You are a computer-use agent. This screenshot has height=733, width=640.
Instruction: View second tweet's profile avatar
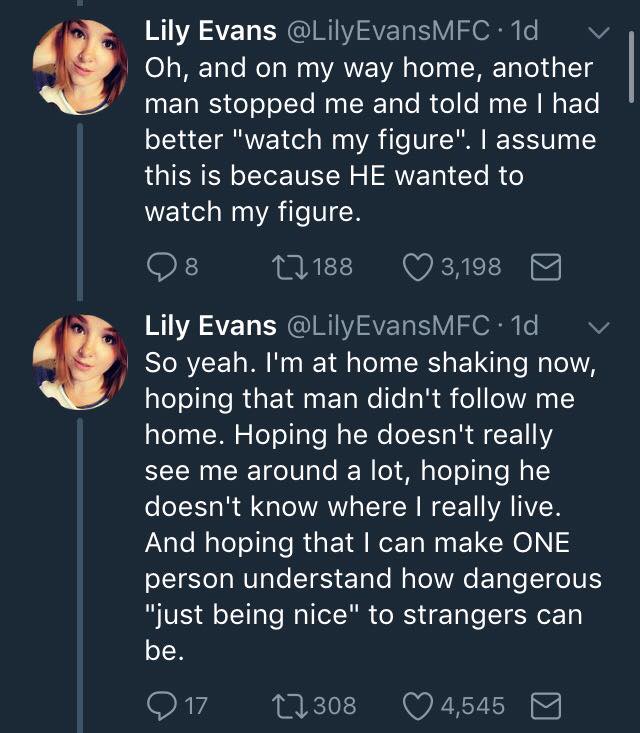pos(78,361)
